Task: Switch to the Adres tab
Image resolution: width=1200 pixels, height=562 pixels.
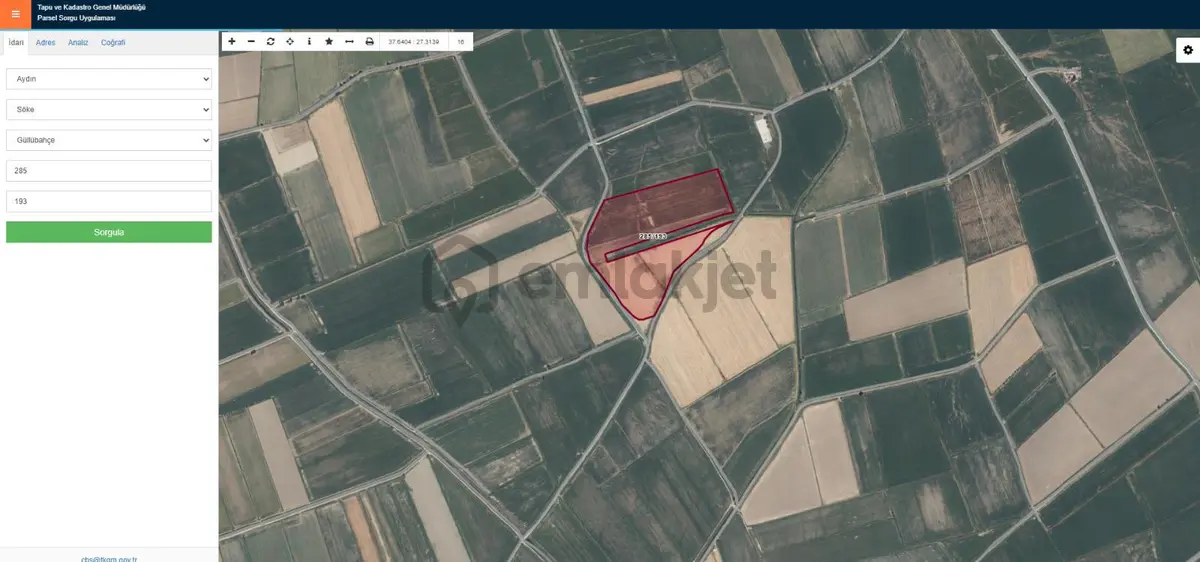Action: point(45,43)
